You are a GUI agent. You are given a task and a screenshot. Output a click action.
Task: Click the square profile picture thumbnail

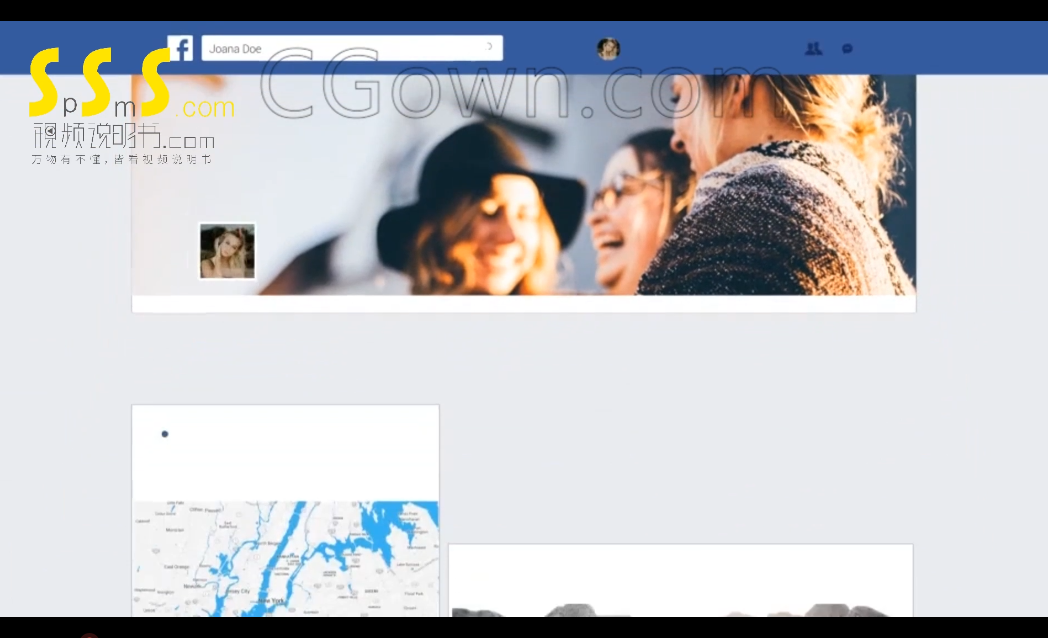pos(227,251)
